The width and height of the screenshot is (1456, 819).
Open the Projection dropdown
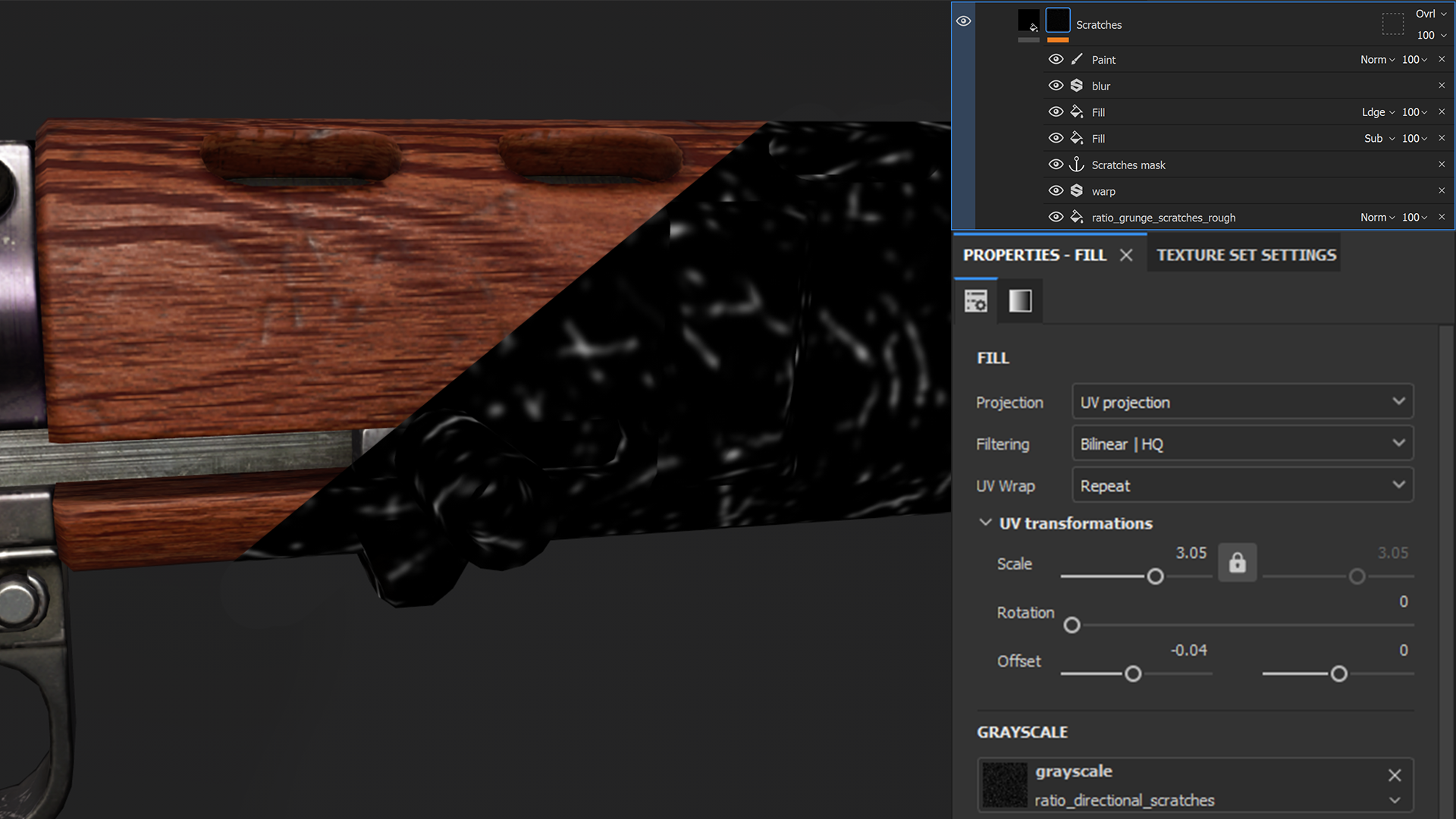1242,402
